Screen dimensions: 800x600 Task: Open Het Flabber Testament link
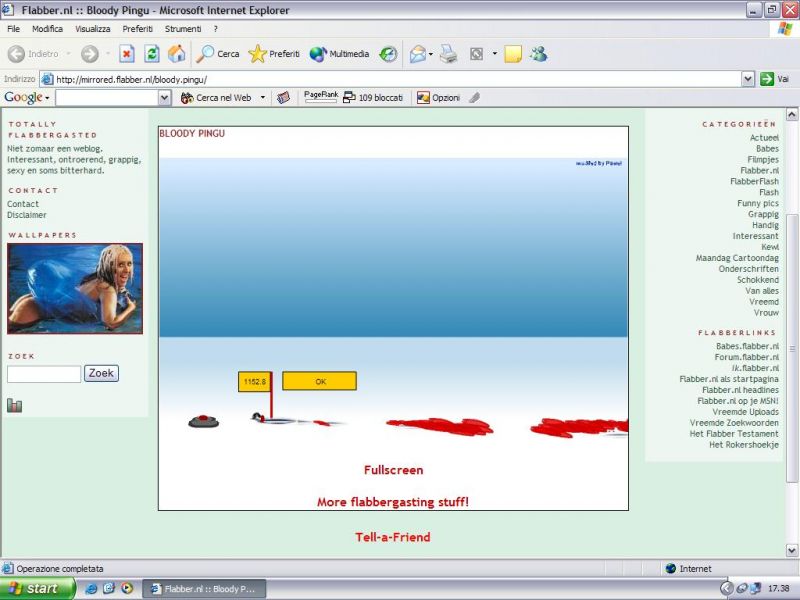pyautogui.click(x=734, y=434)
